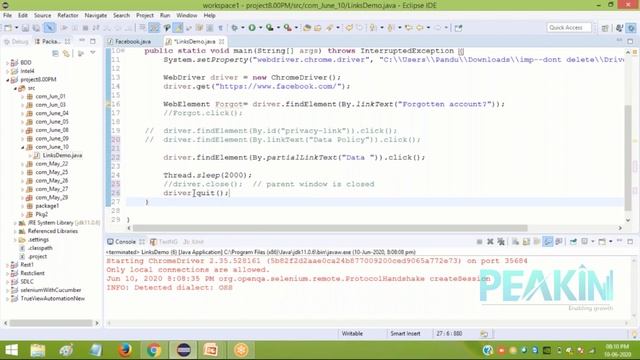The width and height of the screenshot is (640, 360).
Task: Open the Refactor menu
Action: [x=67, y=15]
